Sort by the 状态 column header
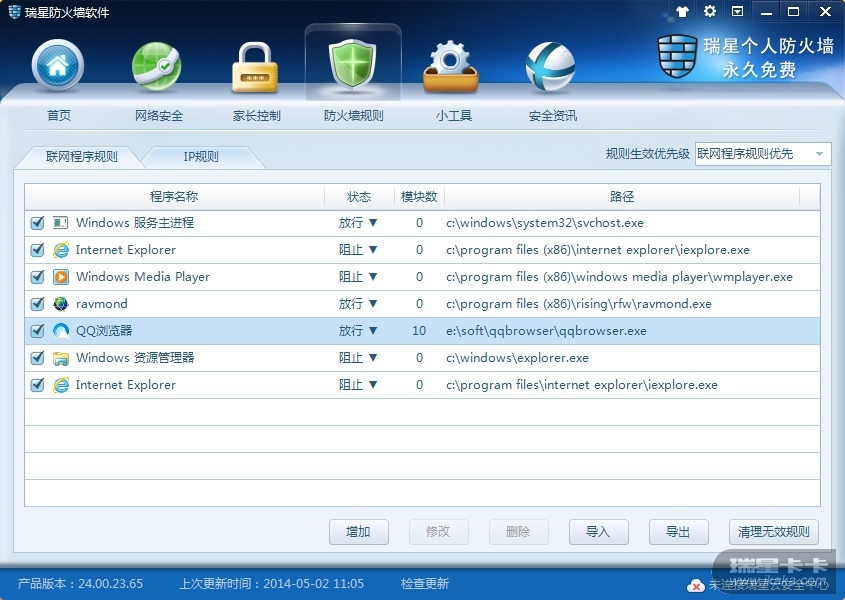The width and height of the screenshot is (845, 600). (359, 197)
